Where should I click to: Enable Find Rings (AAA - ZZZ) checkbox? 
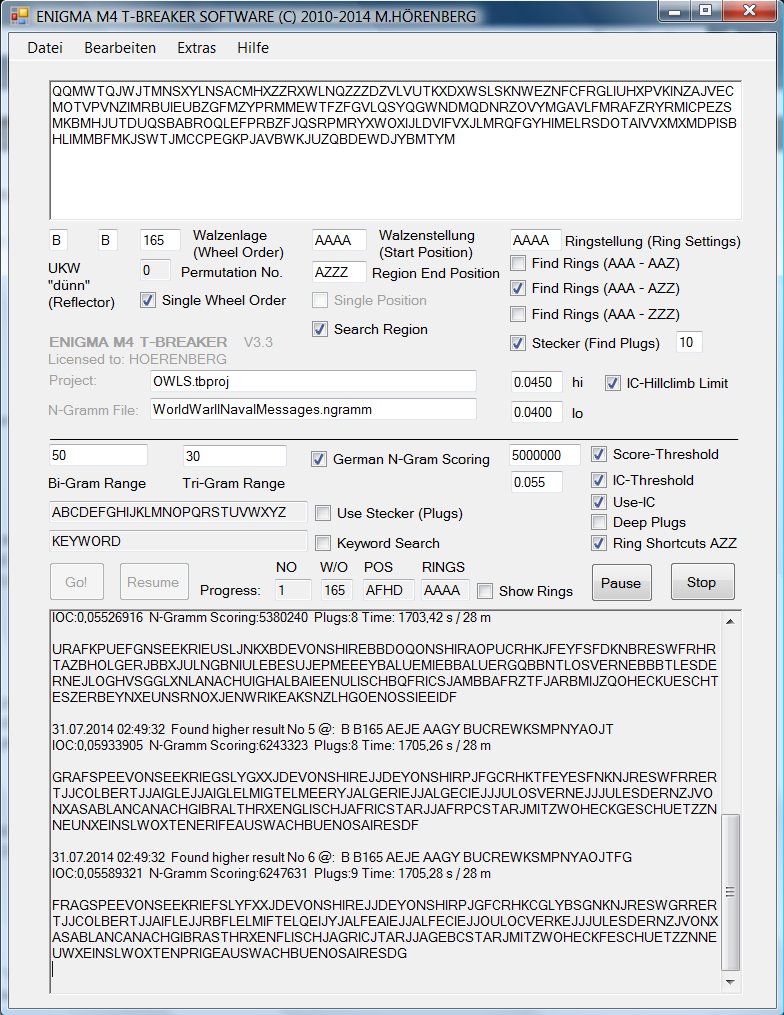click(x=518, y=315)
